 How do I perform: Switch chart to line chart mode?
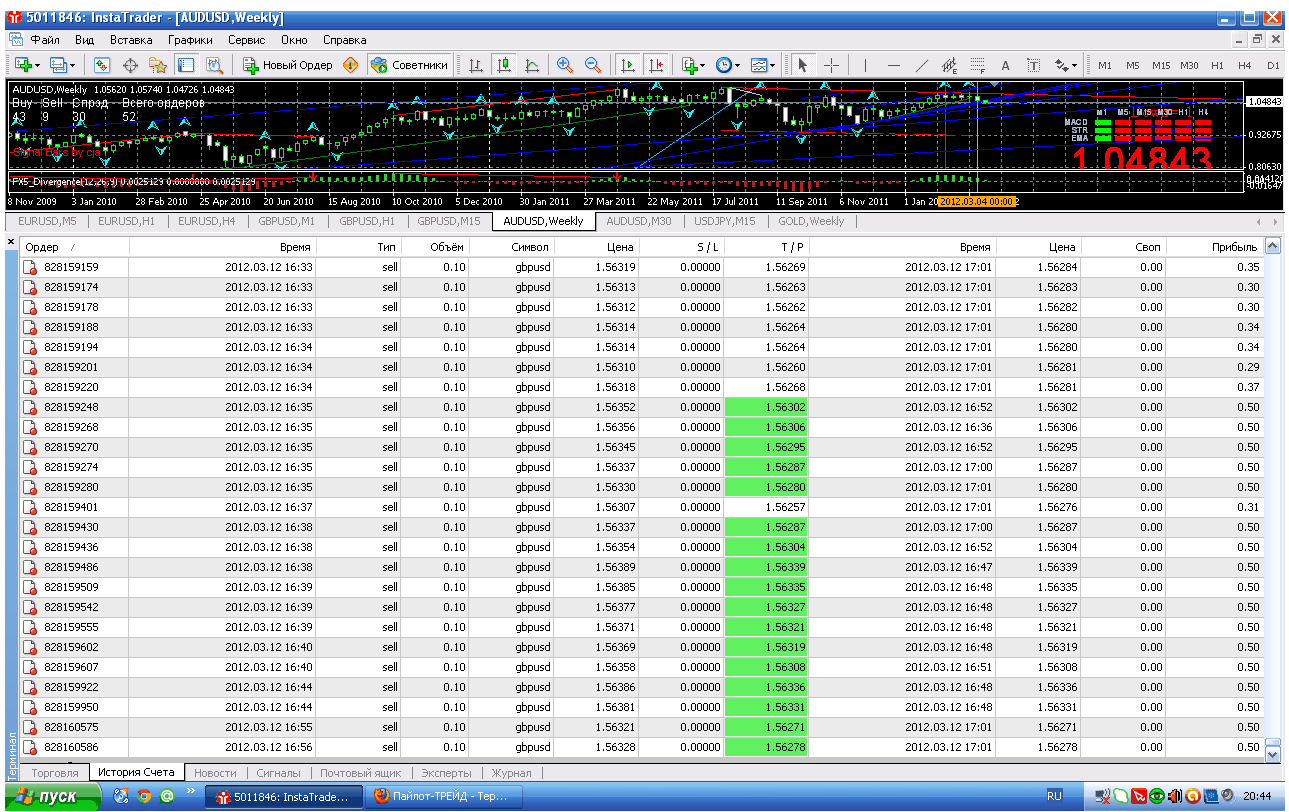[x=532, y=65]
